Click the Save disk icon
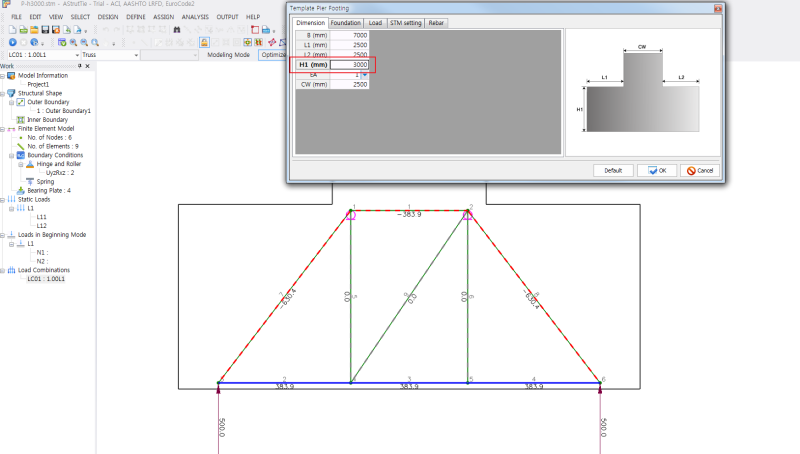Screen dimensions: 800x454 point(45,30)
